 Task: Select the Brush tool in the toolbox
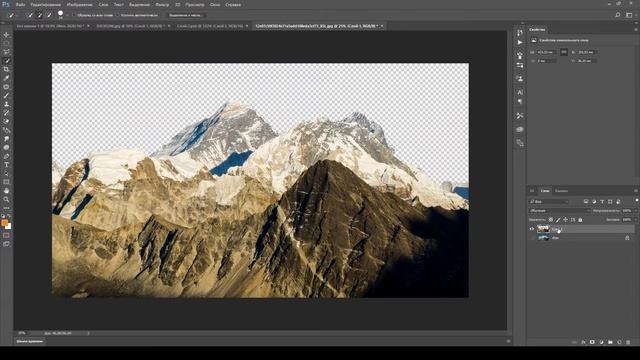point(6,96)
